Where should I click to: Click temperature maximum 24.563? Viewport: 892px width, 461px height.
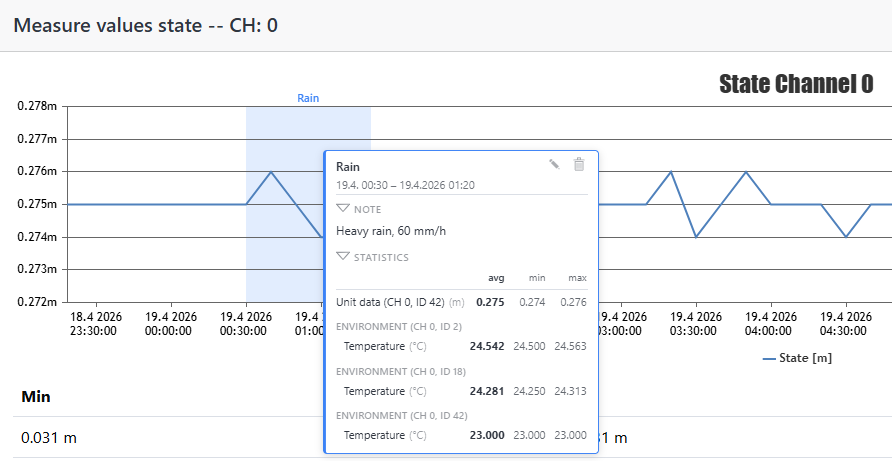[x=571, y=346]
